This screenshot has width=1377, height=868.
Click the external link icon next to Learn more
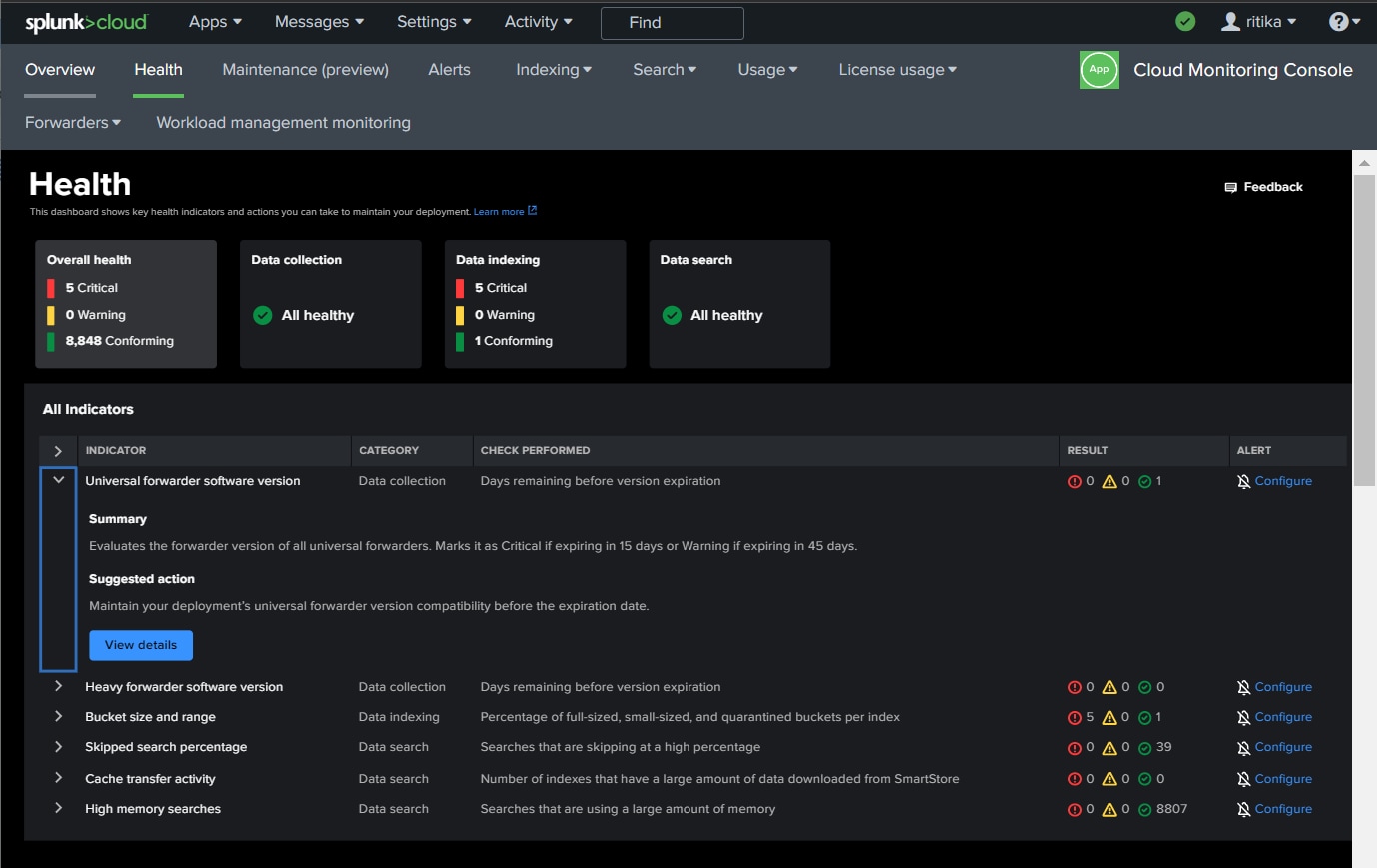(533, 211)
